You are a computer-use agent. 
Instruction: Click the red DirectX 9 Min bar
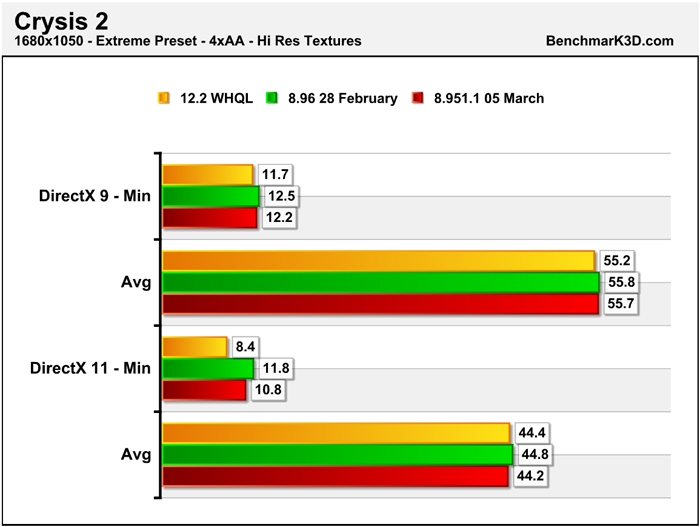[x=209, y=217]
